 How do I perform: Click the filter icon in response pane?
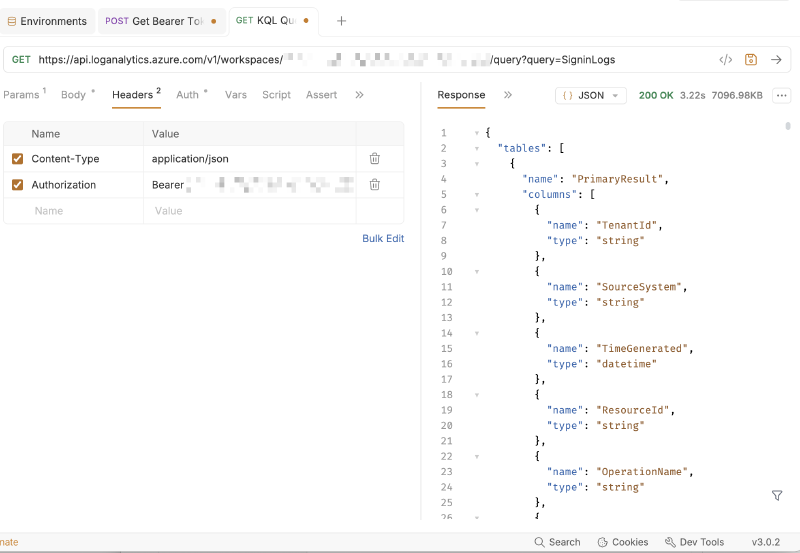click(777, 496)
